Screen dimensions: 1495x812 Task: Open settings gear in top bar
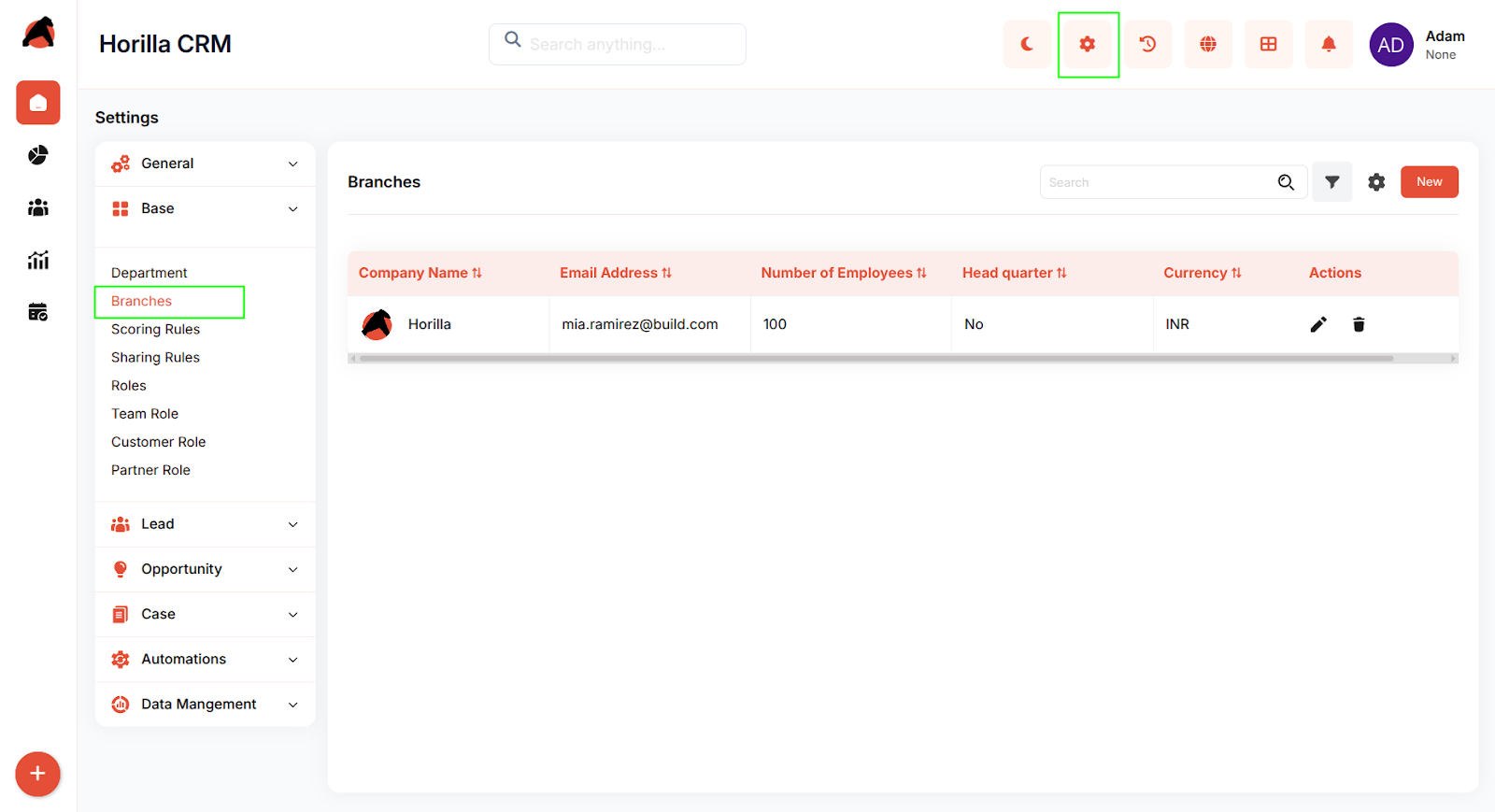(x=1088, y=44)
